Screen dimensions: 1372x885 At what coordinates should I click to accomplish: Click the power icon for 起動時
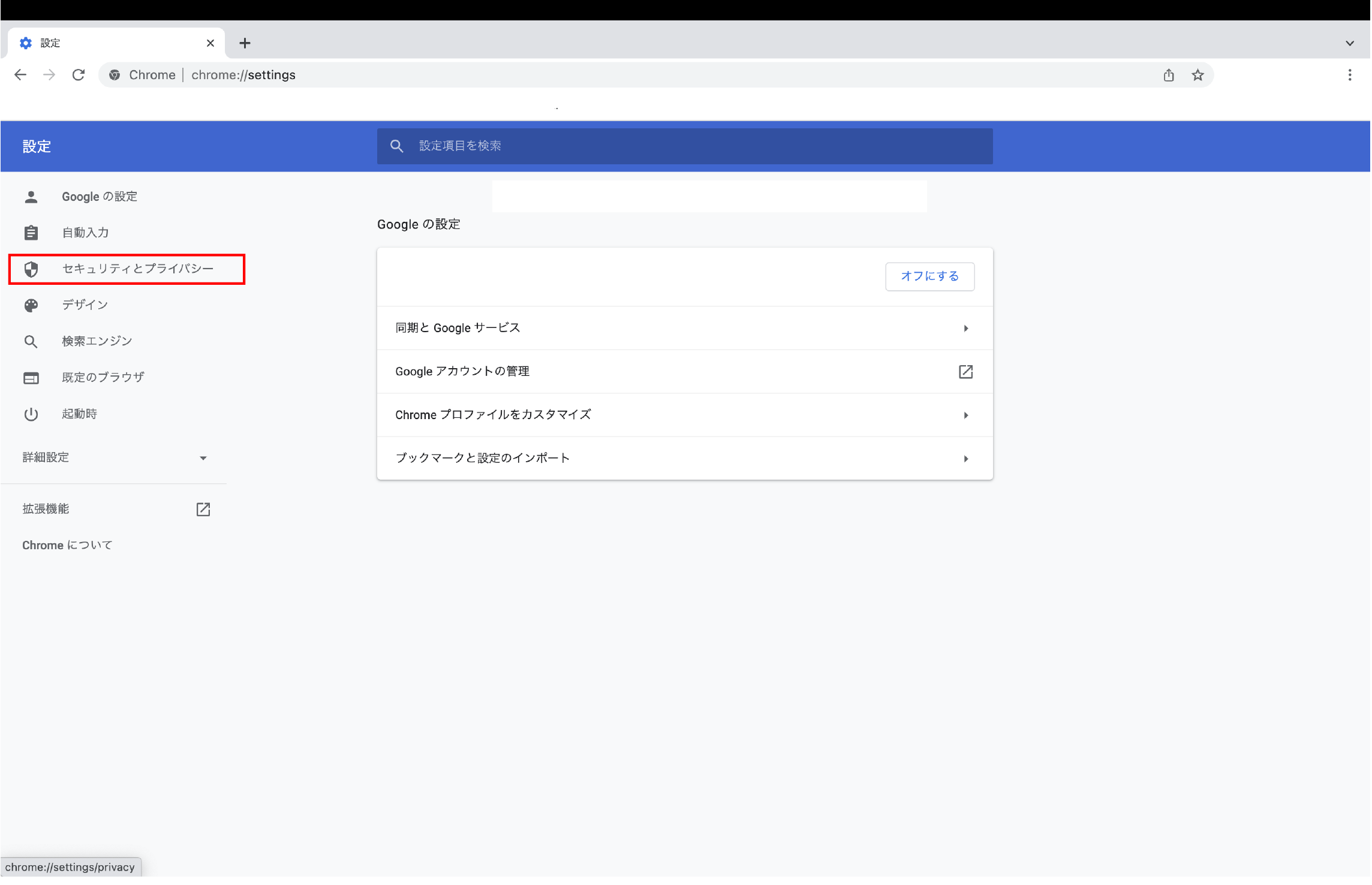coord(31,414)
